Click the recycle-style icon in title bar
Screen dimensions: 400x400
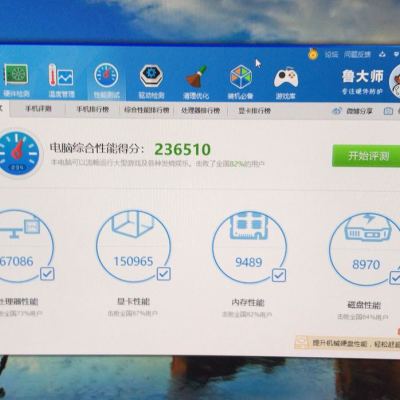[x=382, y=54]
